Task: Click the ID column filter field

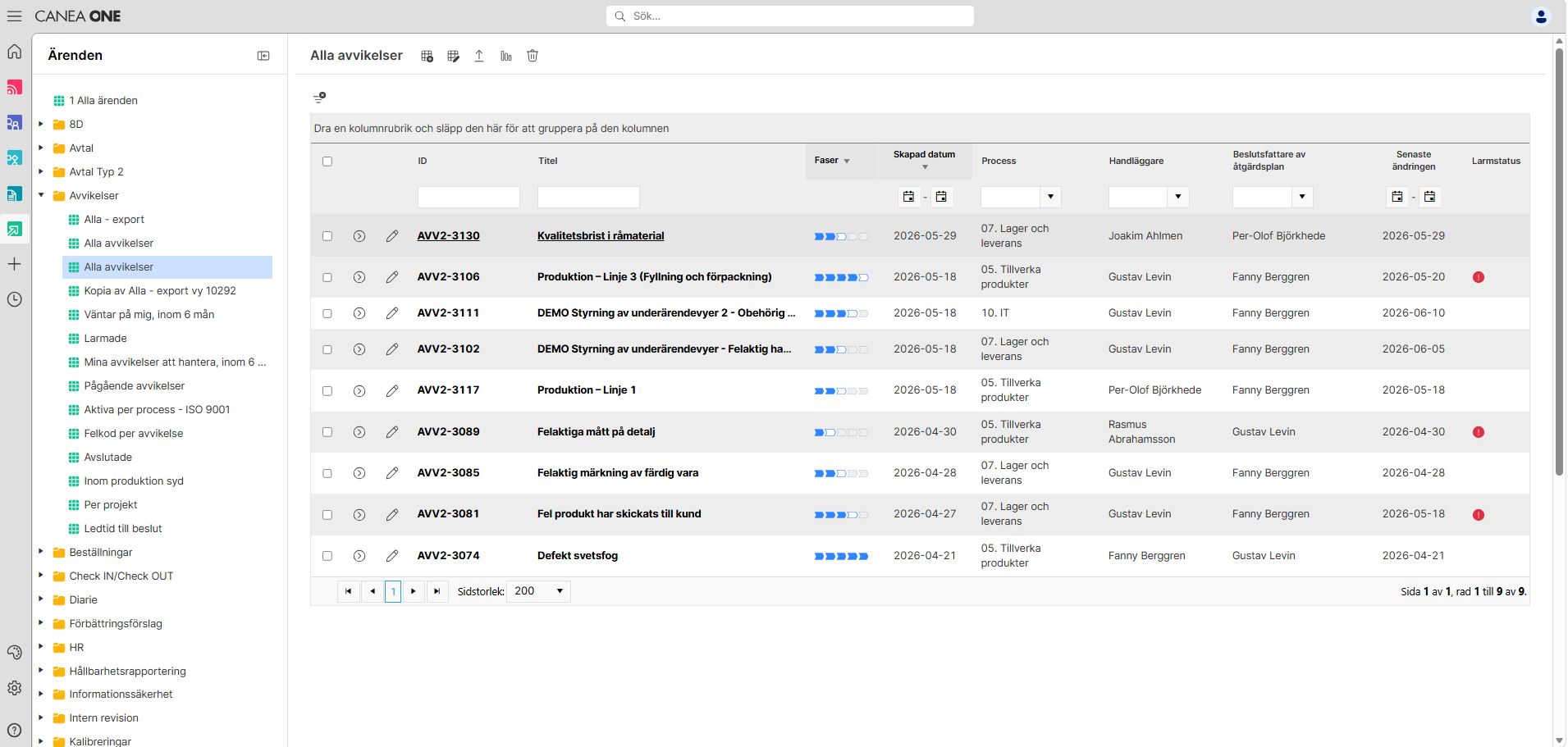Action: 469,197
